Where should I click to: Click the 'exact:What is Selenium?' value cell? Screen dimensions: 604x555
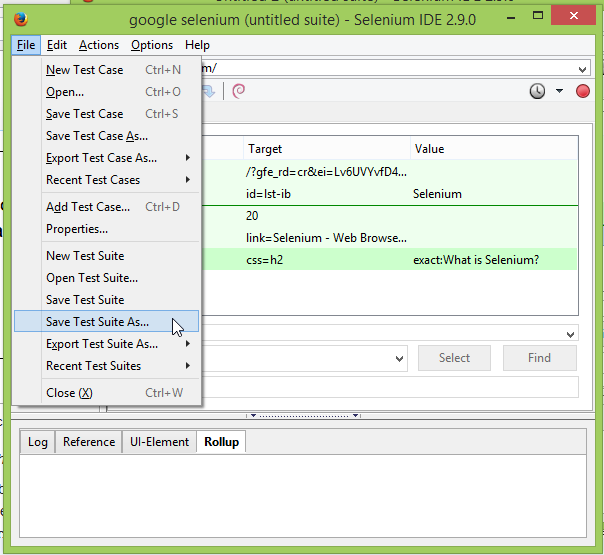(x=476, y=260)
